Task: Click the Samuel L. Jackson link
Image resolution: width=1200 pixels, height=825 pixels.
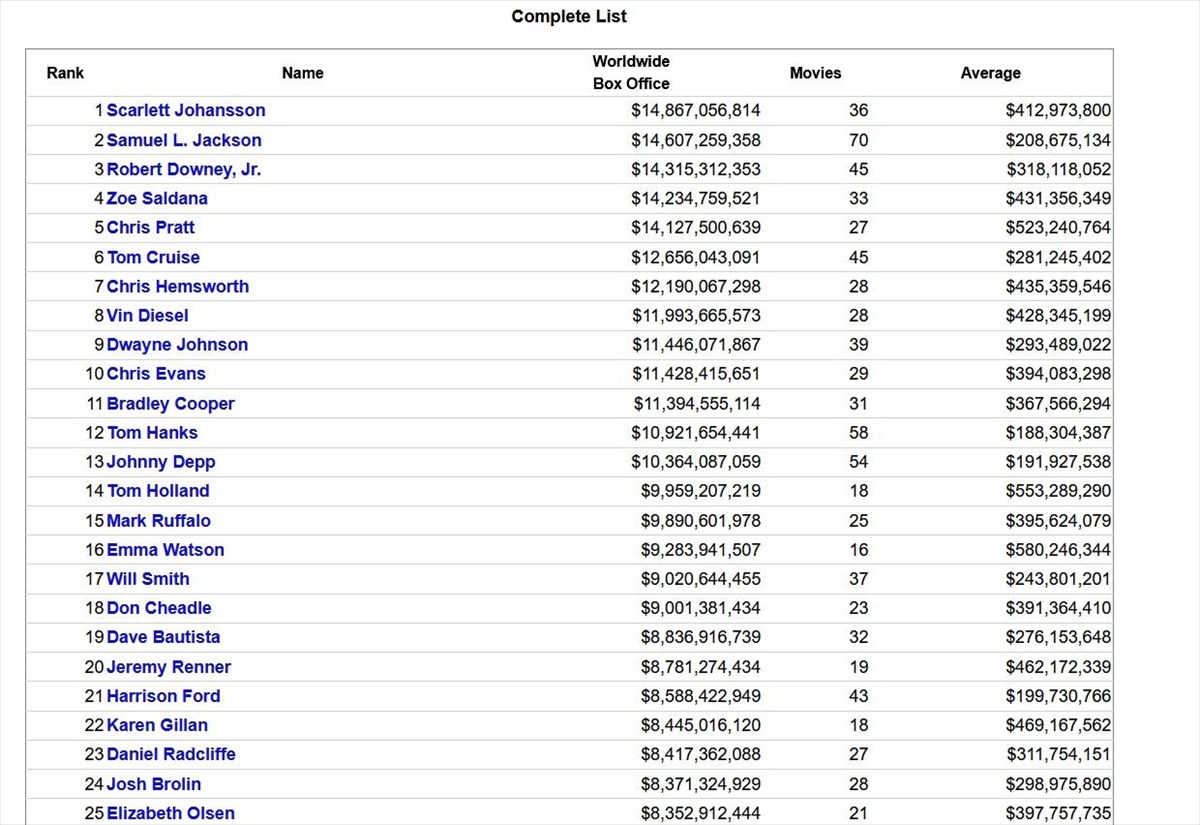Action: click(x=184, y=140)
